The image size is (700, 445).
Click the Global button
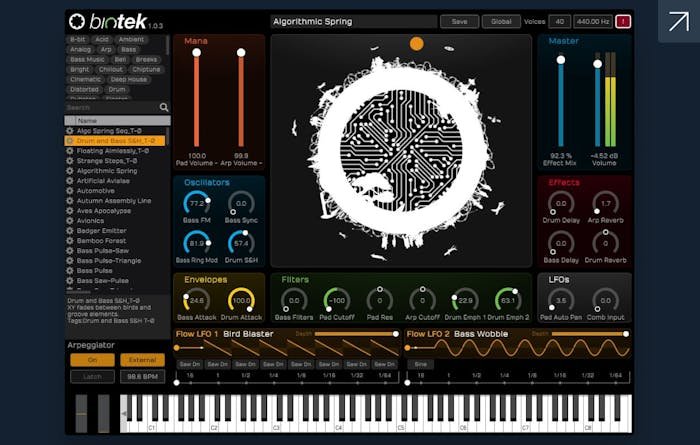[499, 21]
